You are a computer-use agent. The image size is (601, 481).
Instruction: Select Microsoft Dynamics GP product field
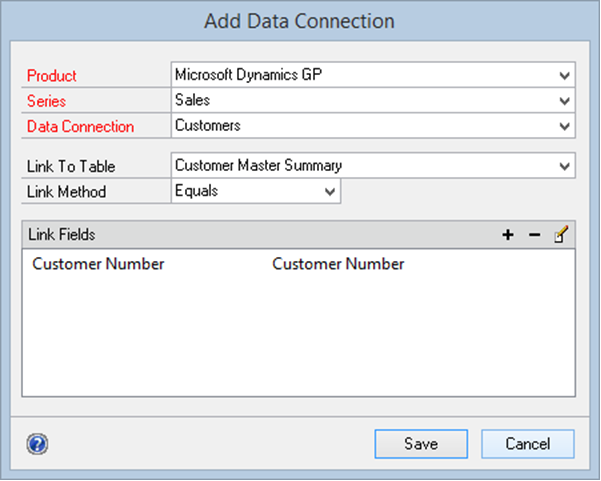click(x=373, y=75)
